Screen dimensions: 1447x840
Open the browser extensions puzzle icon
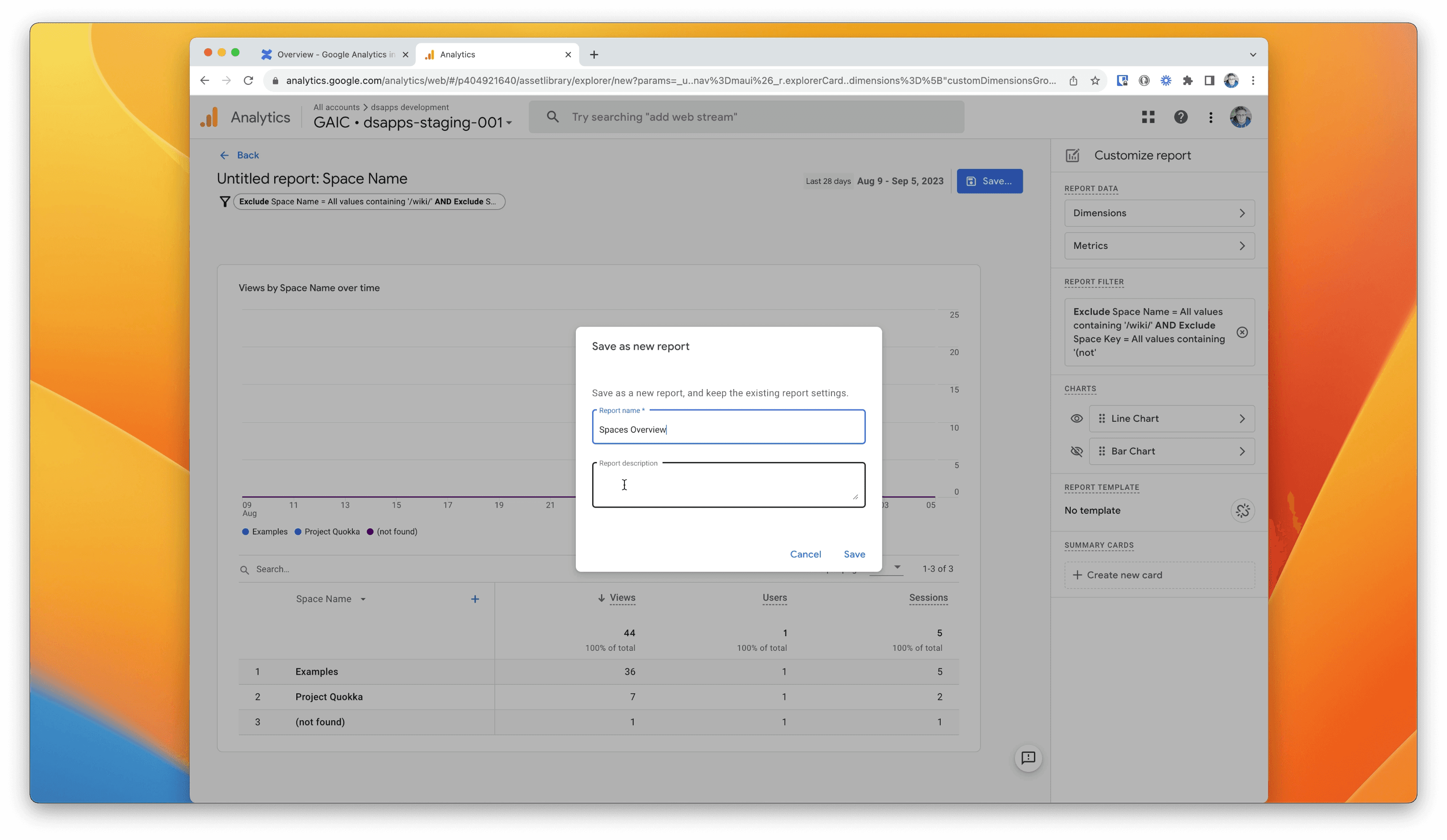click(x=1187, y=80)
